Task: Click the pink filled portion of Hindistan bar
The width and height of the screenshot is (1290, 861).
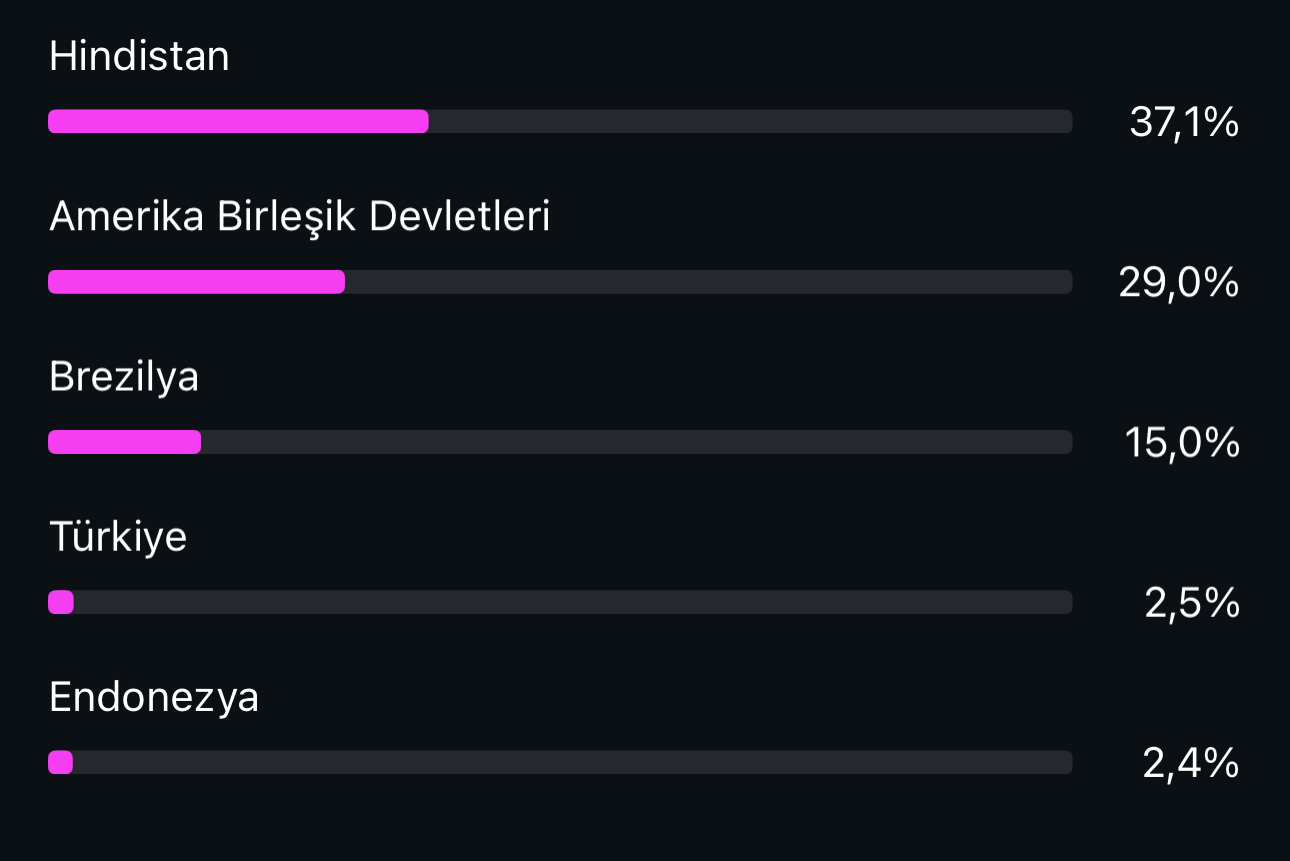Action: tap(238, 122)
